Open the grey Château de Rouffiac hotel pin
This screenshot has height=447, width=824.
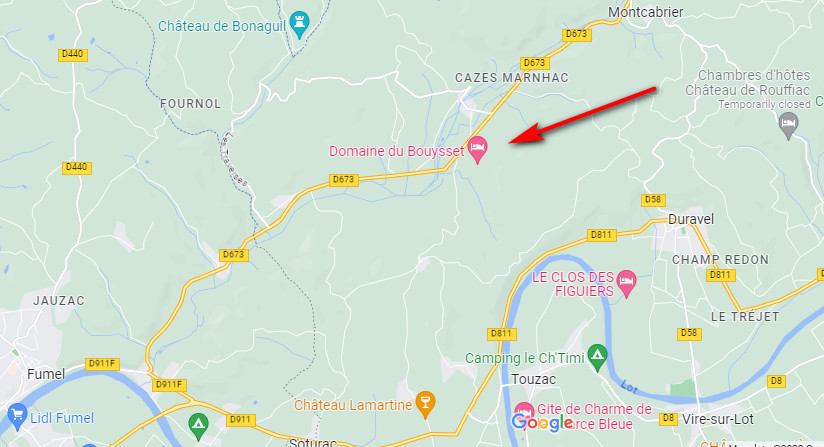788,125
